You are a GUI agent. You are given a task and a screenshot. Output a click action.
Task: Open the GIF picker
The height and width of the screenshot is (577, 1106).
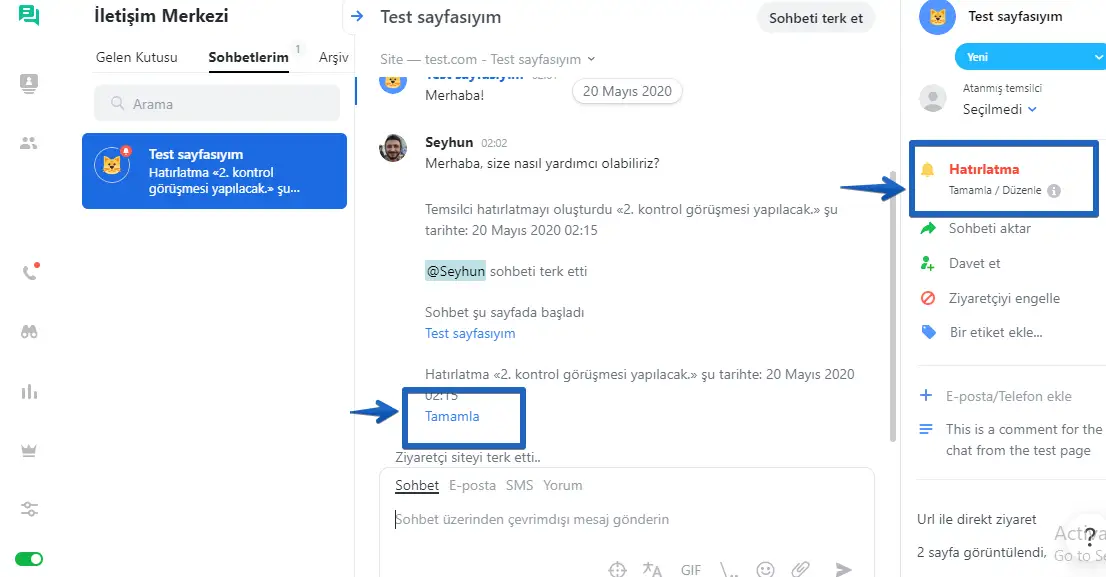point(691,570)
